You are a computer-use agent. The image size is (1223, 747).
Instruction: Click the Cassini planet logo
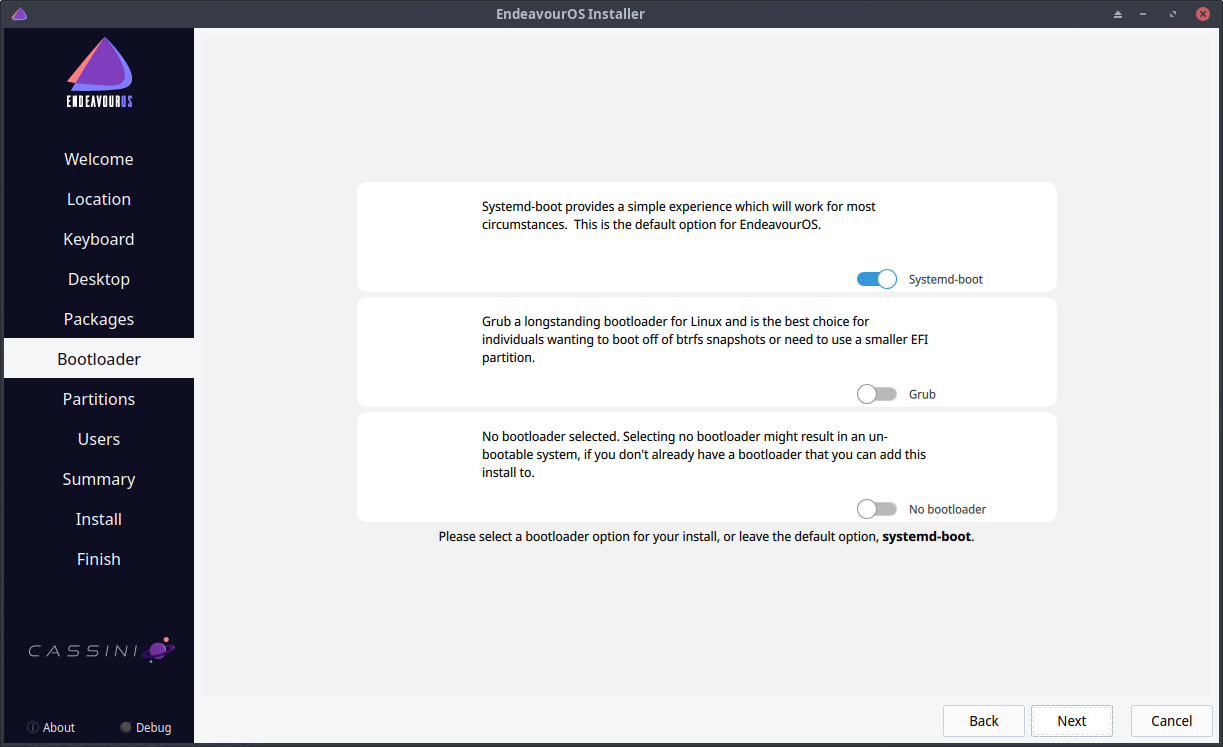[x=158, y=650]
